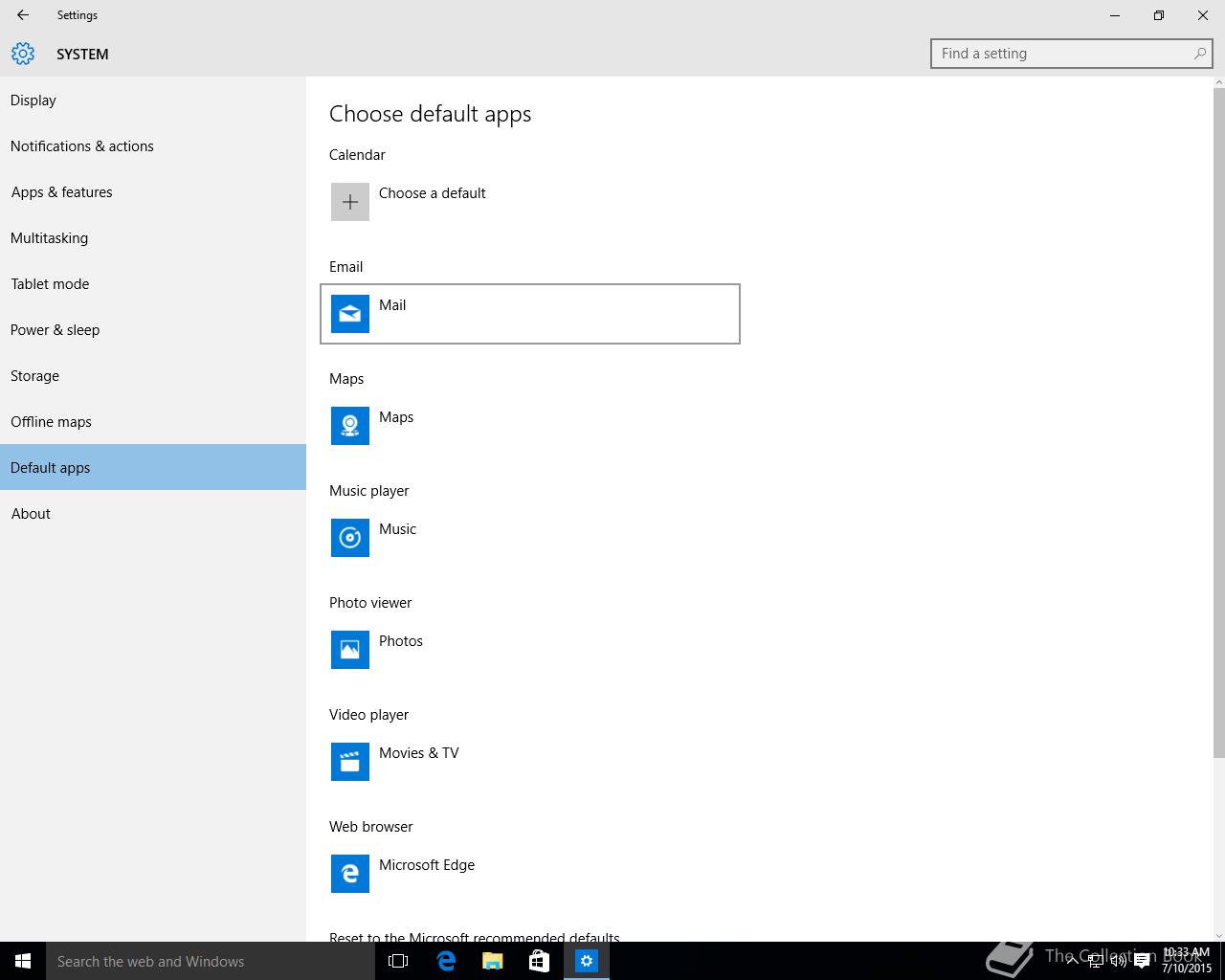Viewport: 1225px width, 980px height.
Task: Click the Choose default apps heading
Action: [x=431, y=114]
